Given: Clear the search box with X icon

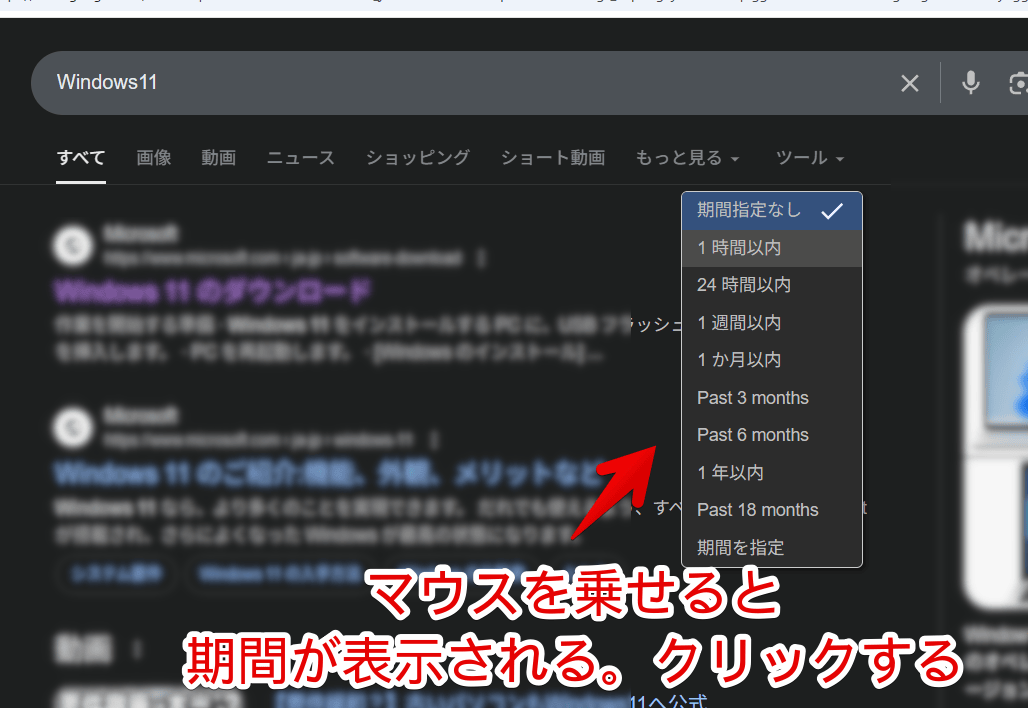Looking at the screenshot, I should (909, 83).
